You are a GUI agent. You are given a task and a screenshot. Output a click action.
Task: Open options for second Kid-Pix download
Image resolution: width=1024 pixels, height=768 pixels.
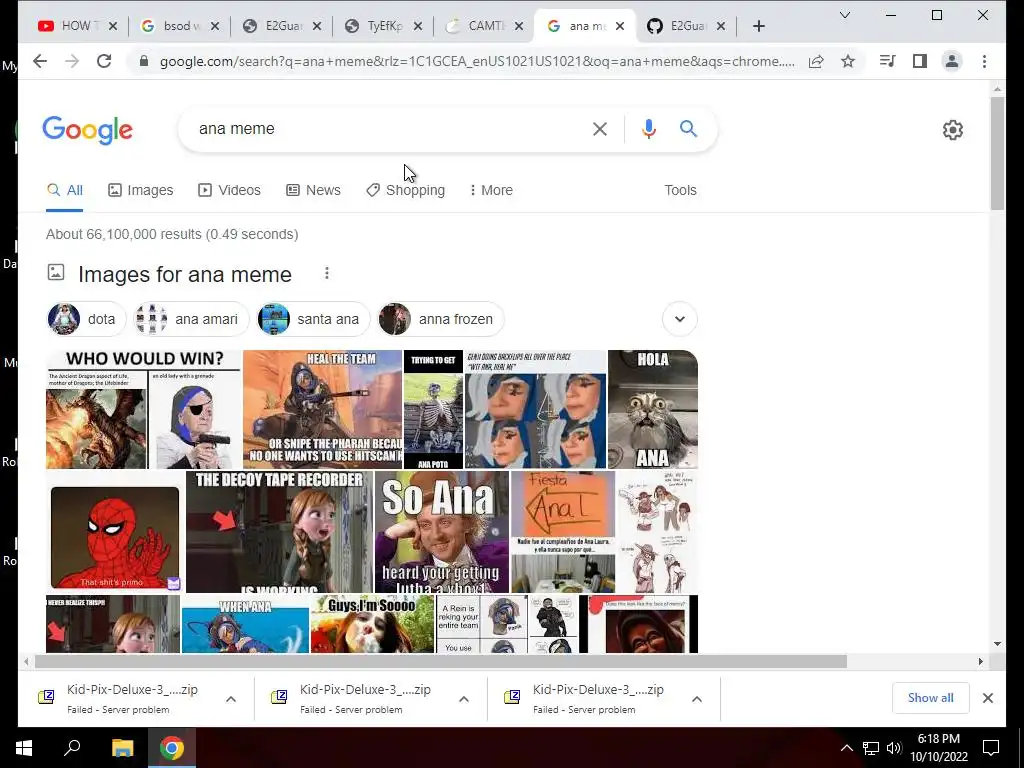(464, 699)
